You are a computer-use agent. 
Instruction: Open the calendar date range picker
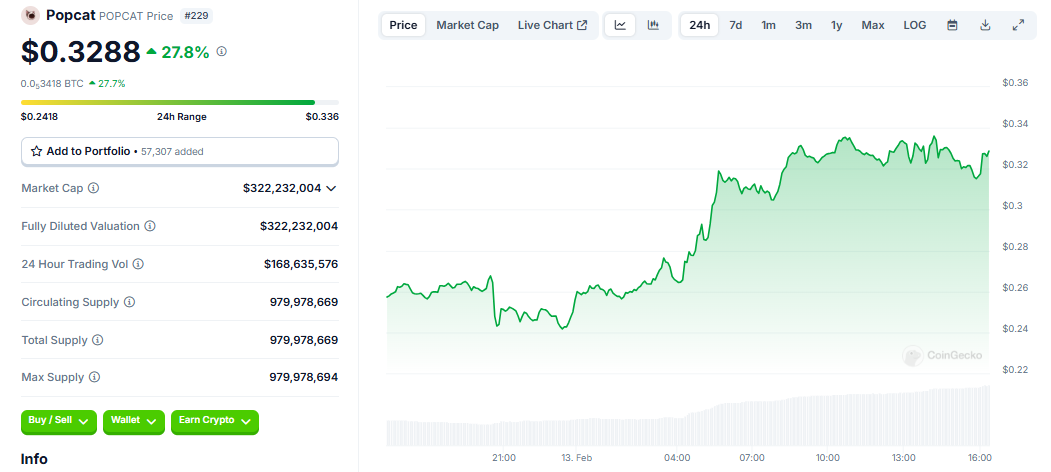pyautogui.click(x=952, y=25)
